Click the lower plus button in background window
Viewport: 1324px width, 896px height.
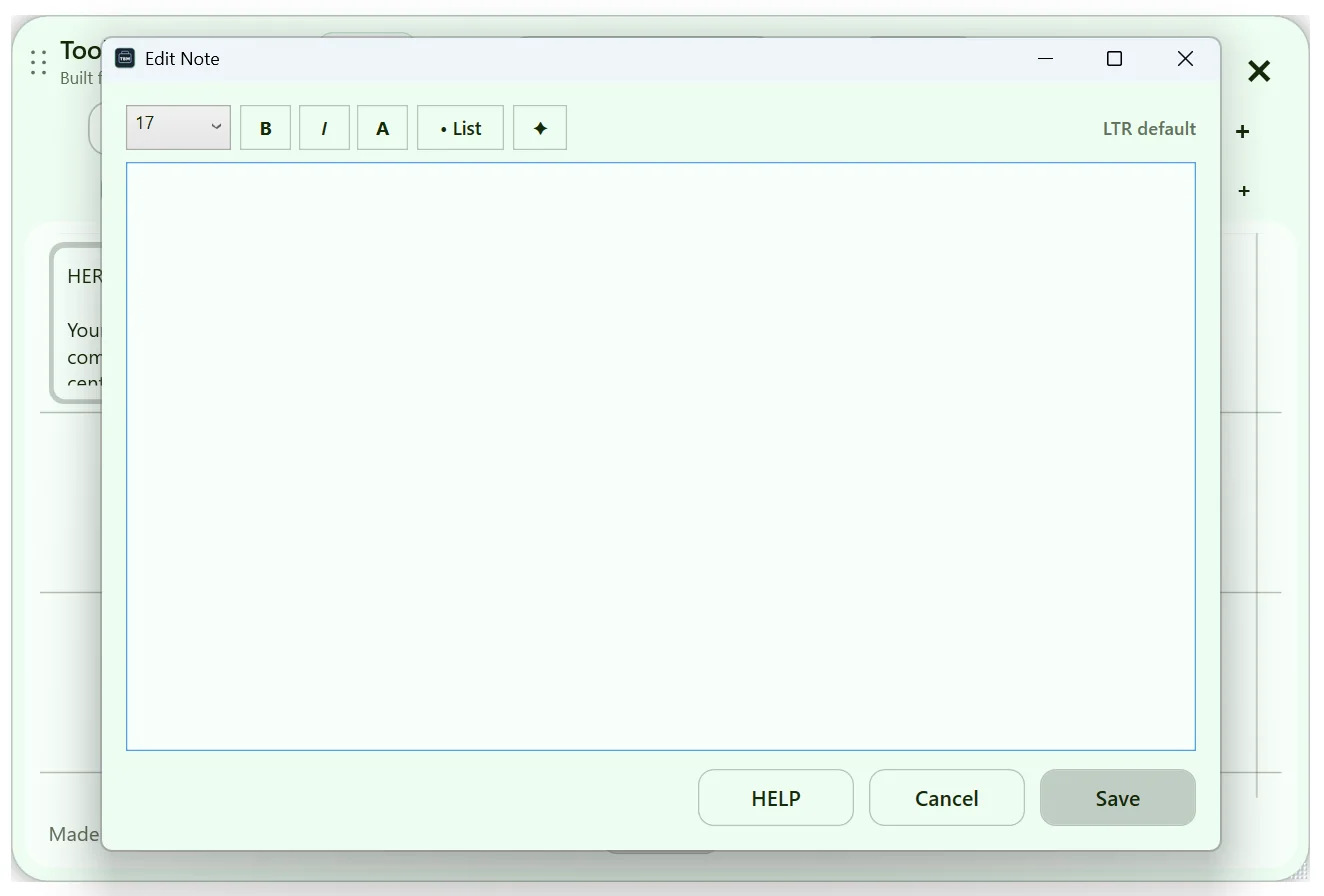pos(1244,191)
